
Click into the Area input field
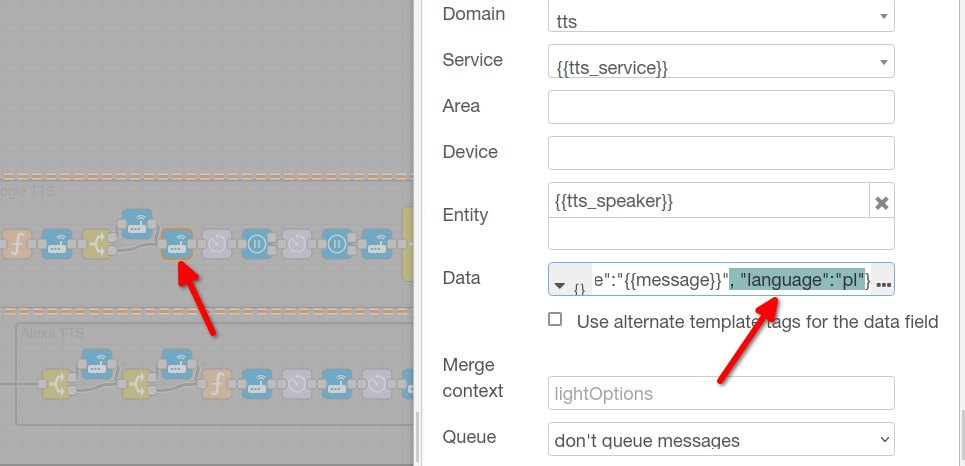[721, 107]
